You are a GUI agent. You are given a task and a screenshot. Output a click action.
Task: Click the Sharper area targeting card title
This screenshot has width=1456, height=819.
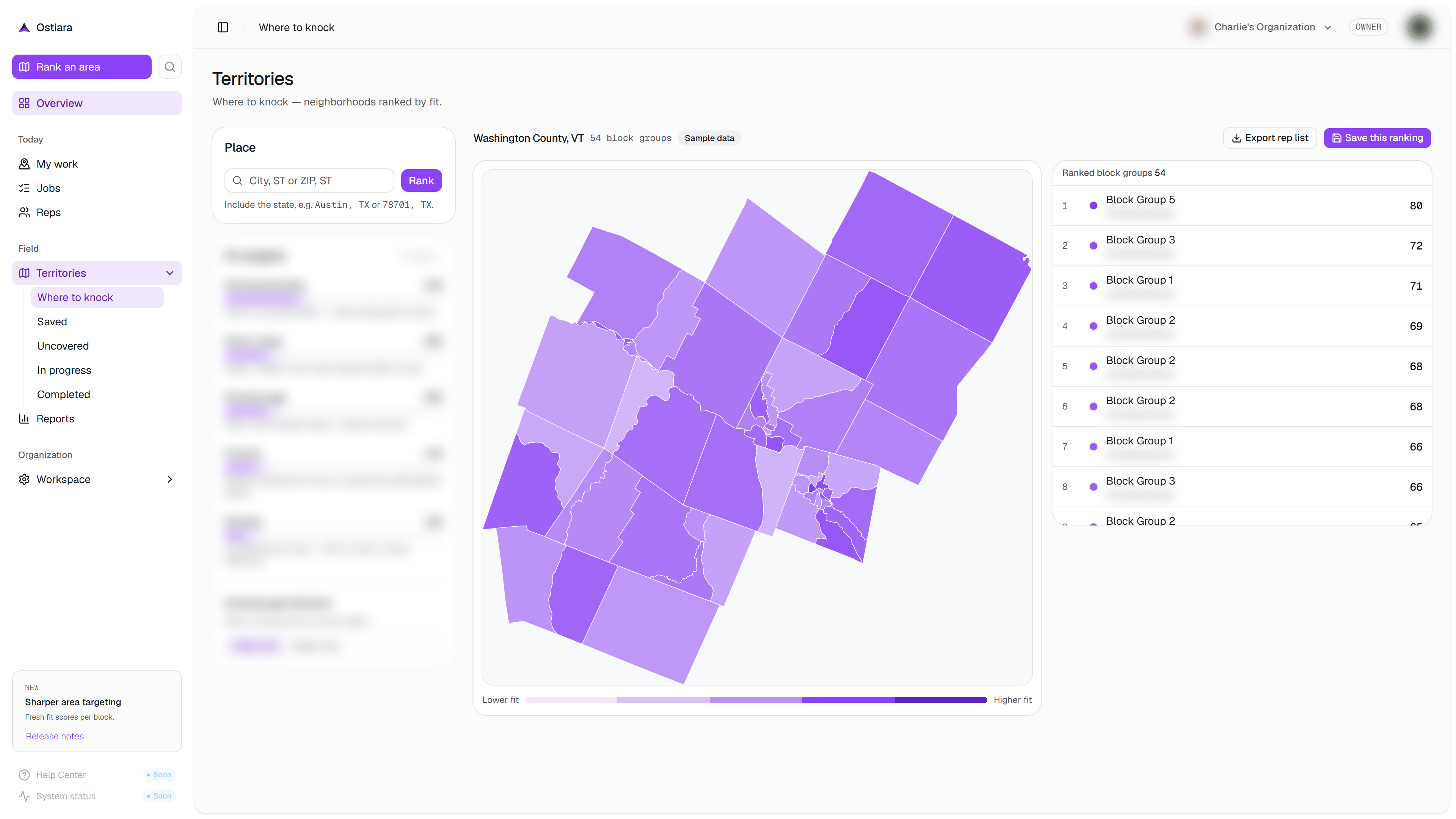(73, 702)
